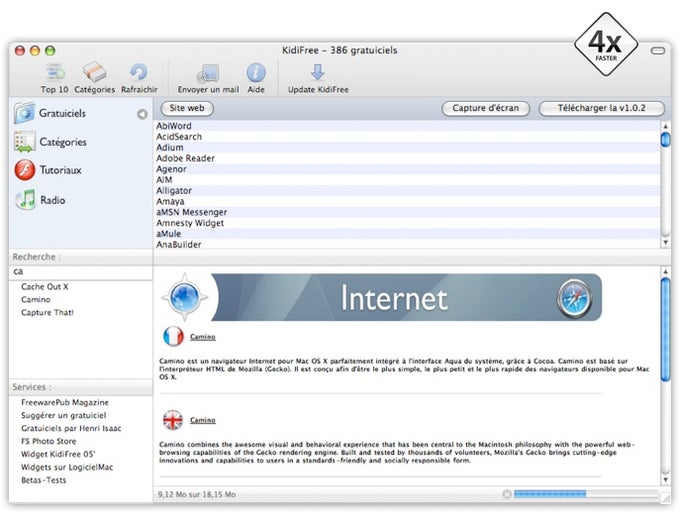Select Cache Out X search result
Viewport: 680px width, 515px height.
(45, 287)
